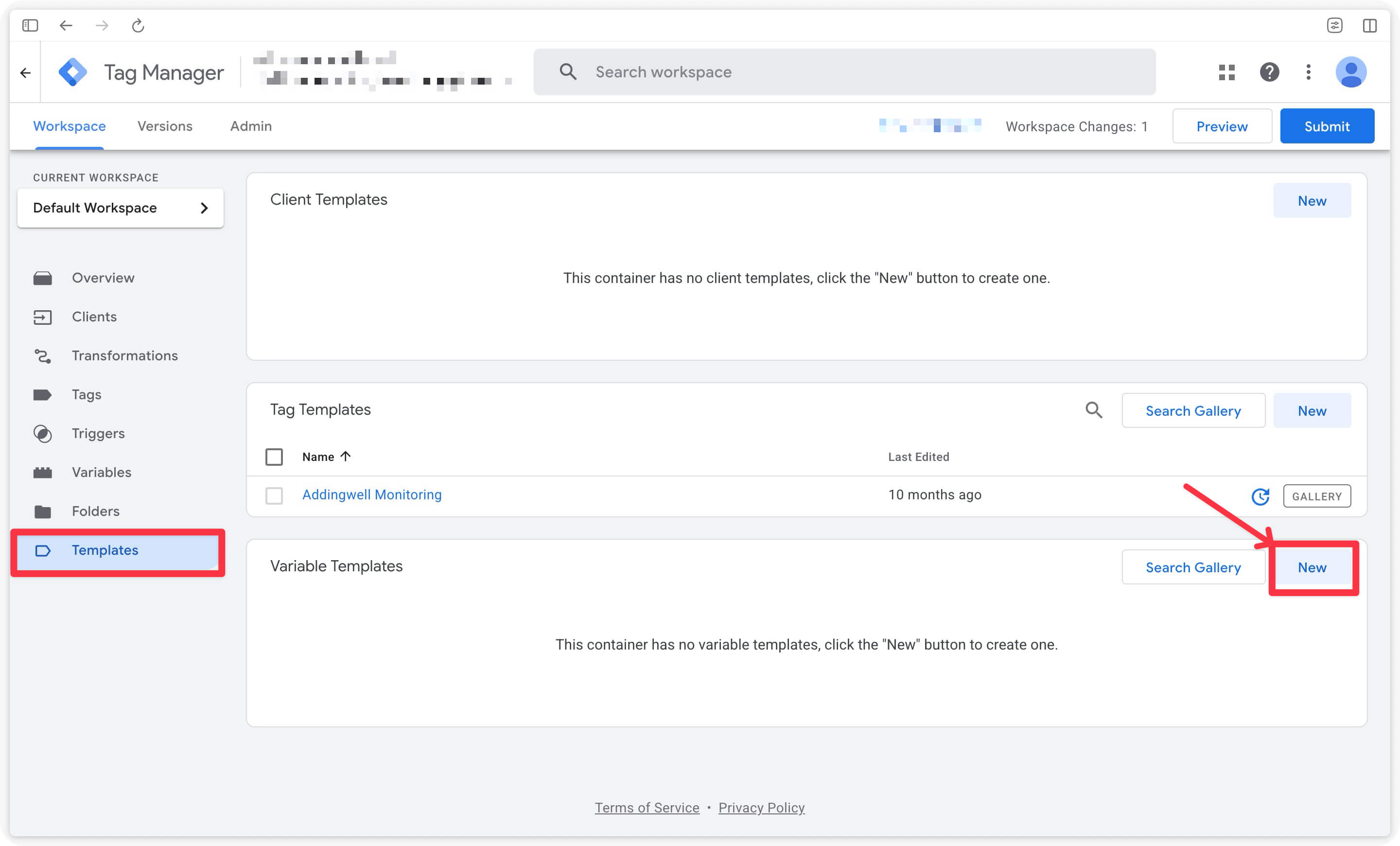Open Terms of Service link

tap(647, 808)
